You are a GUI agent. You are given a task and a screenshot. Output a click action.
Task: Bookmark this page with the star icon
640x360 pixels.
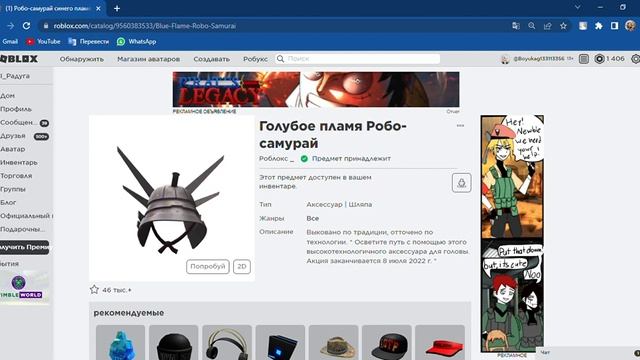point(563,26)
